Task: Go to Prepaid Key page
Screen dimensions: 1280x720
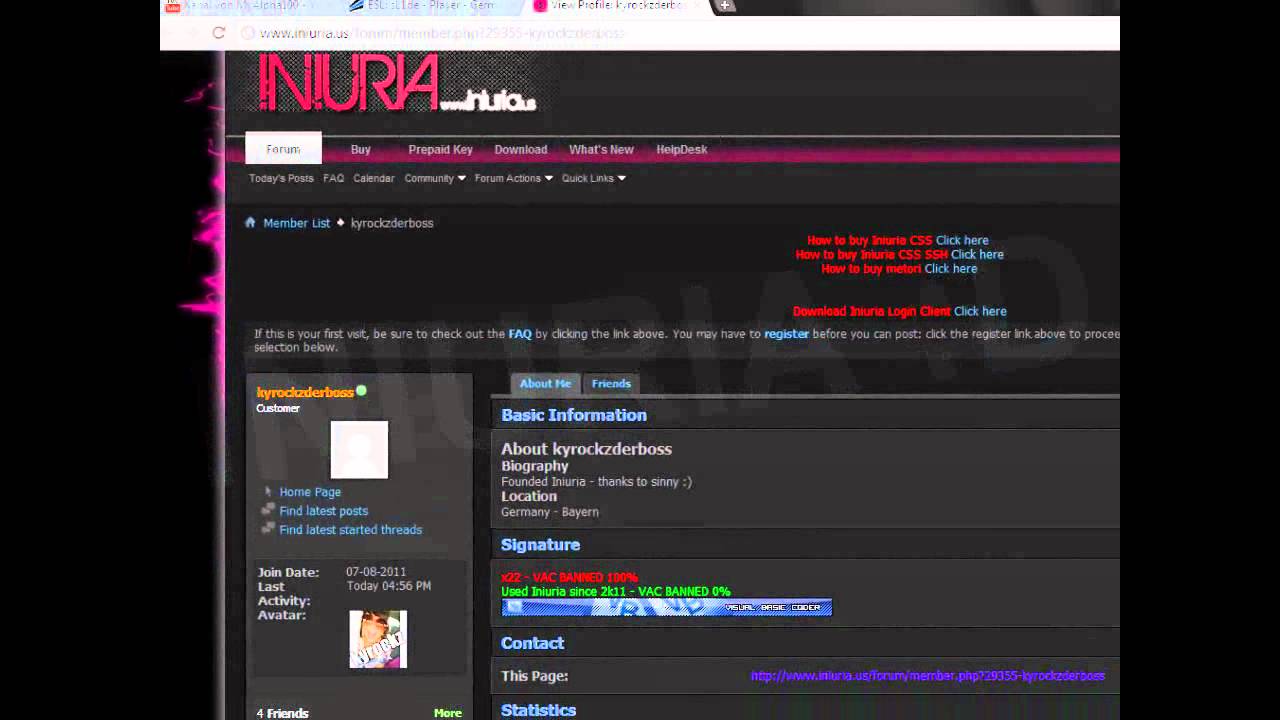Action: [x=440, y=149]
